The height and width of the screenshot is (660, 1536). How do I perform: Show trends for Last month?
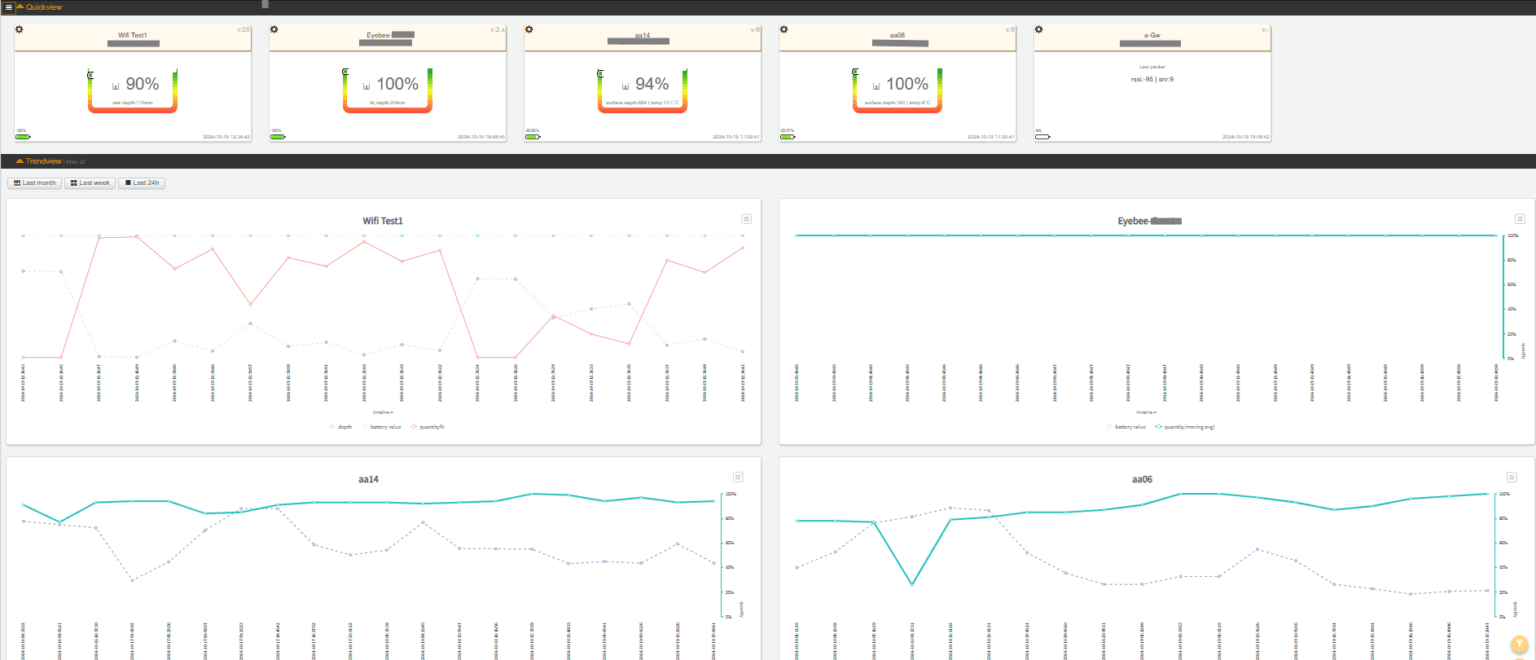(x=35, y=183)
